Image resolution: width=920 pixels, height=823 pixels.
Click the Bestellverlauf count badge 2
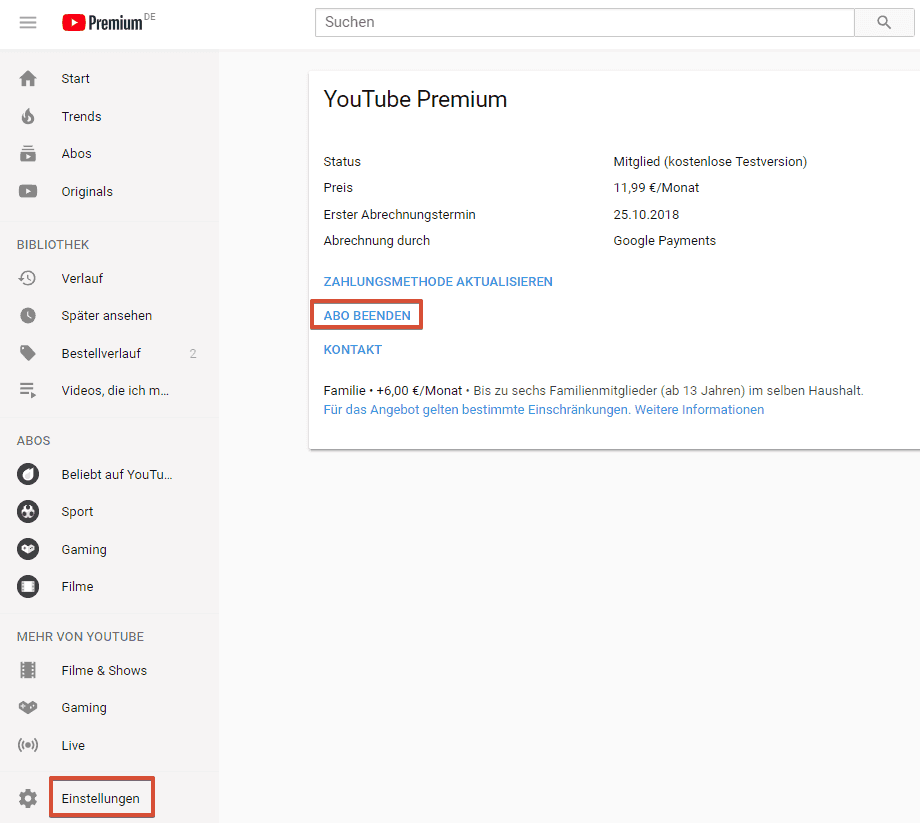point(192,354)
